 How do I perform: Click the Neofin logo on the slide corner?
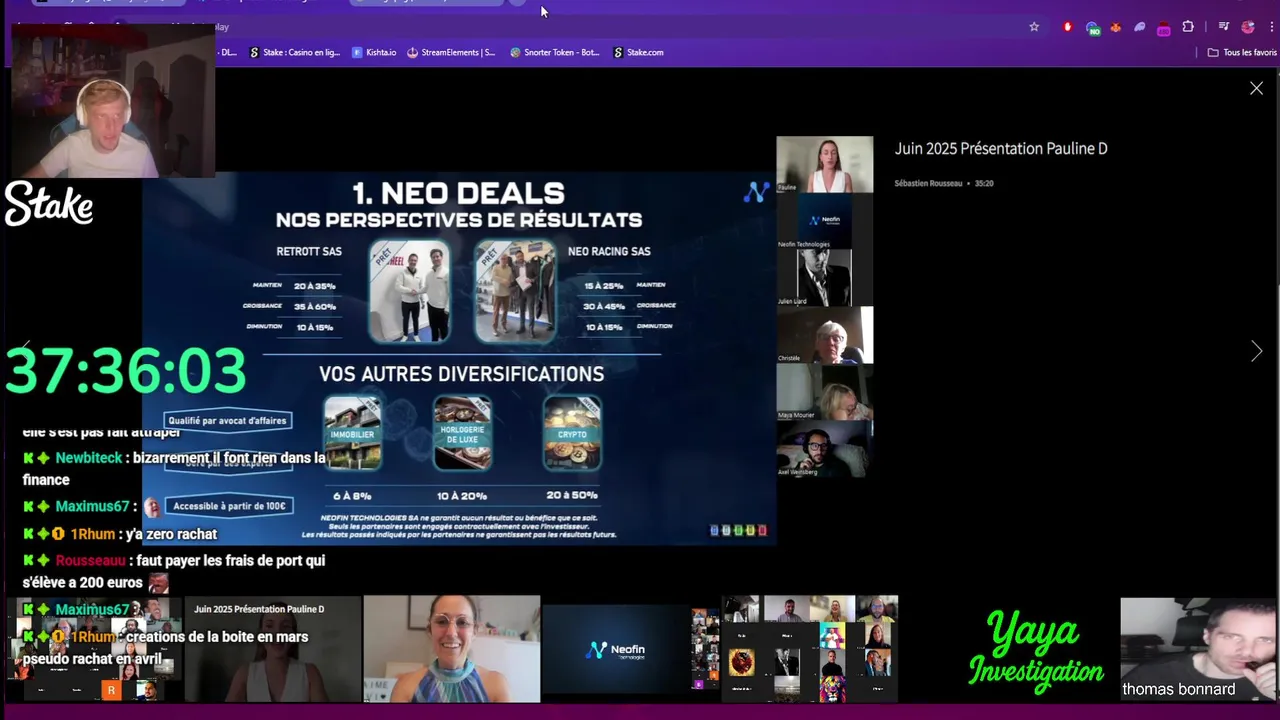pos(757,192)
